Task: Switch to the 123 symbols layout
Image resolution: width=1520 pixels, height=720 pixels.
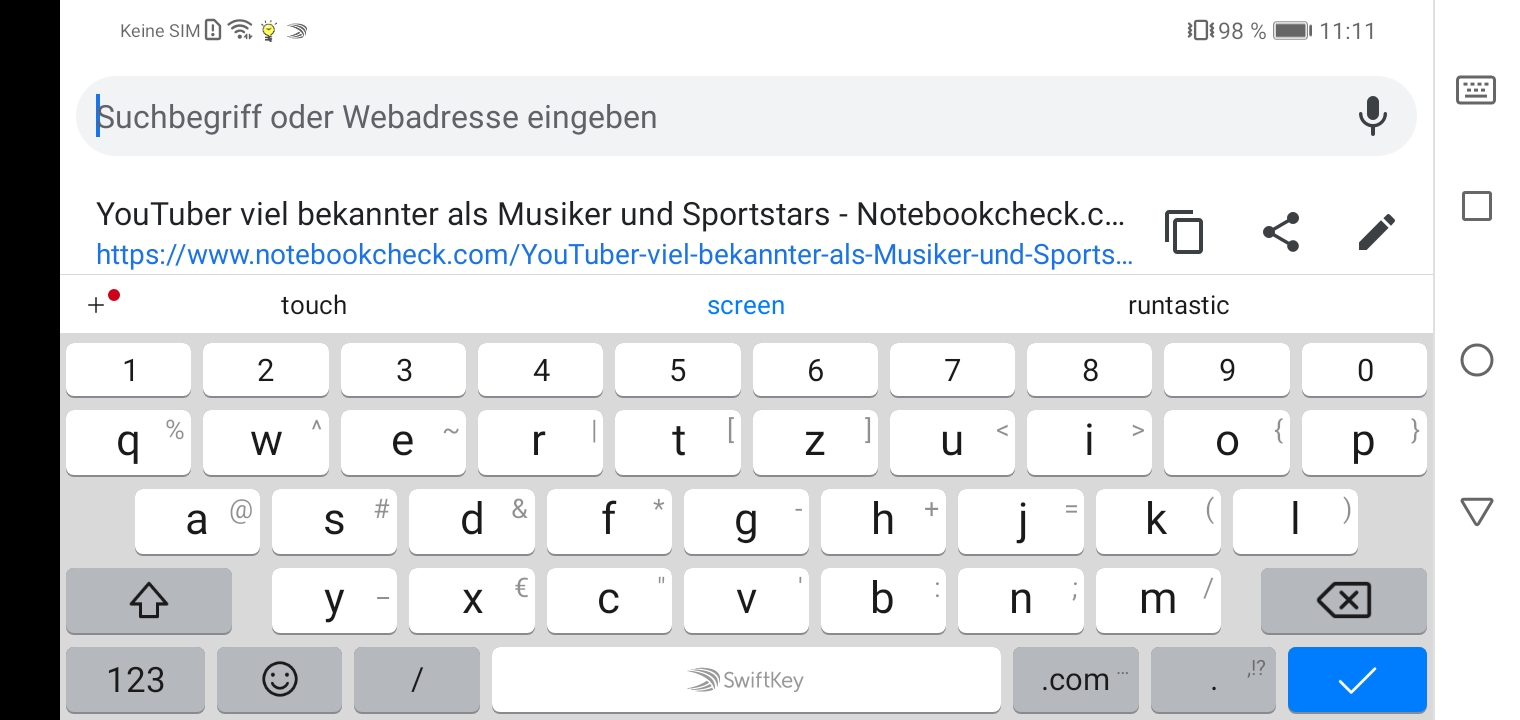Action: click(135, 680)
